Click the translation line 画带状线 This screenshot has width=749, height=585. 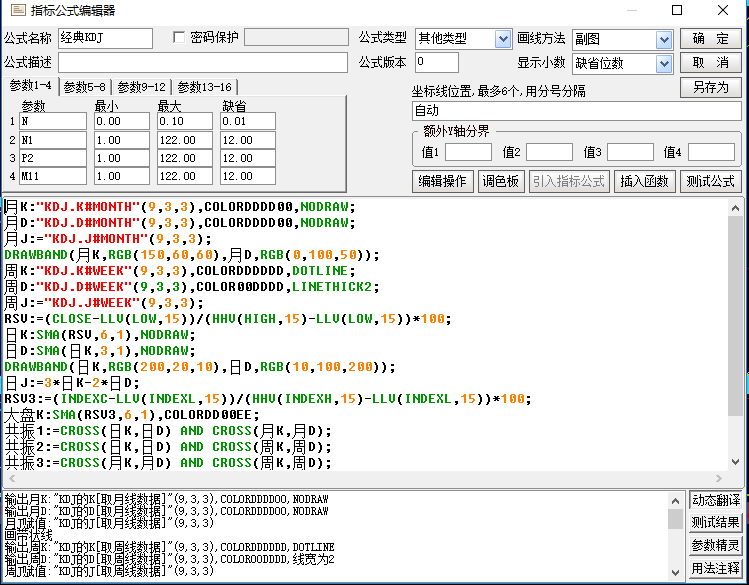tap(28, 535)
